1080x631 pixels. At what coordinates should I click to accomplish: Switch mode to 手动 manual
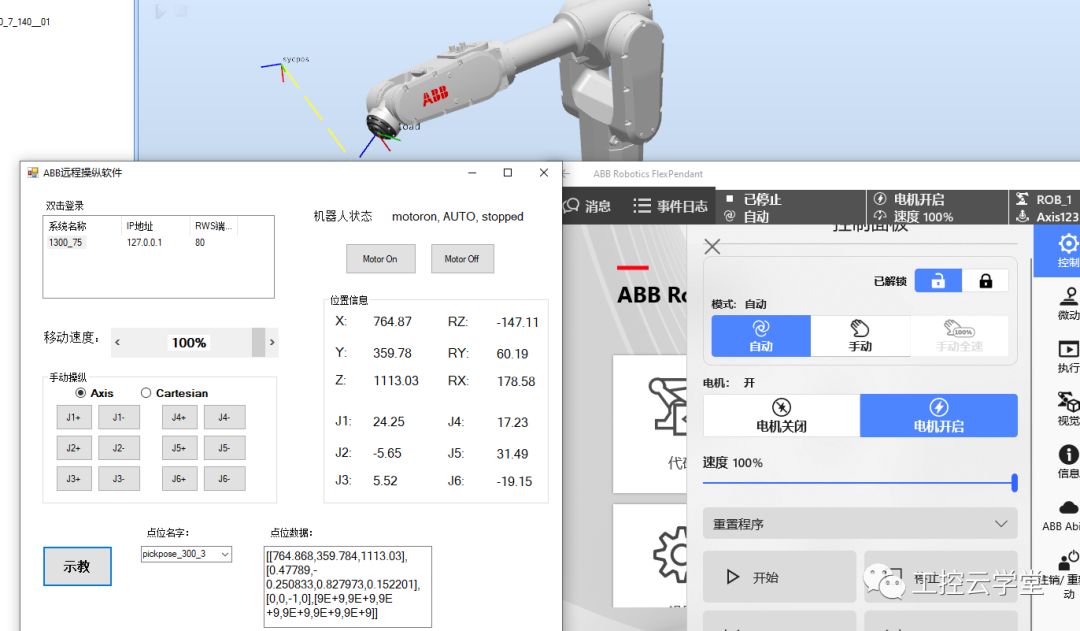tap(860, 336)
